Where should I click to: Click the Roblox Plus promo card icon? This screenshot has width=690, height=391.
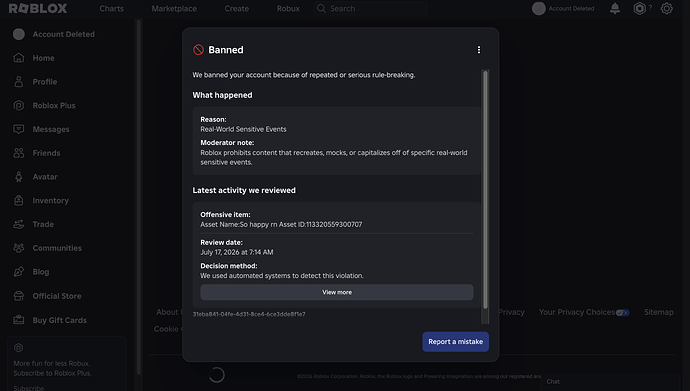(18, 348)
